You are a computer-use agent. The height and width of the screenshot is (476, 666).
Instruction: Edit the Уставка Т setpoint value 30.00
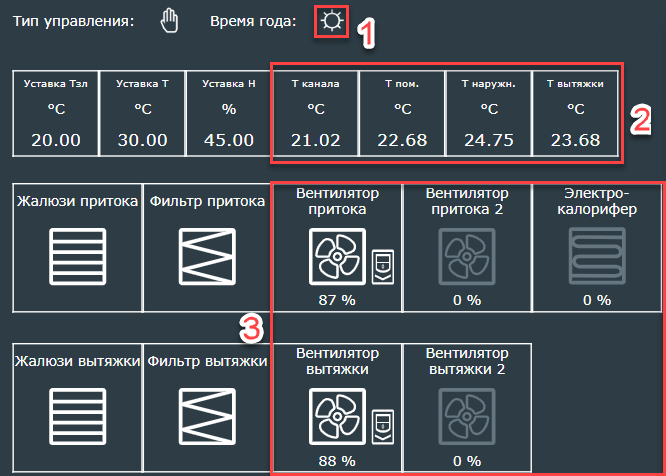click(x=142, y=139)
